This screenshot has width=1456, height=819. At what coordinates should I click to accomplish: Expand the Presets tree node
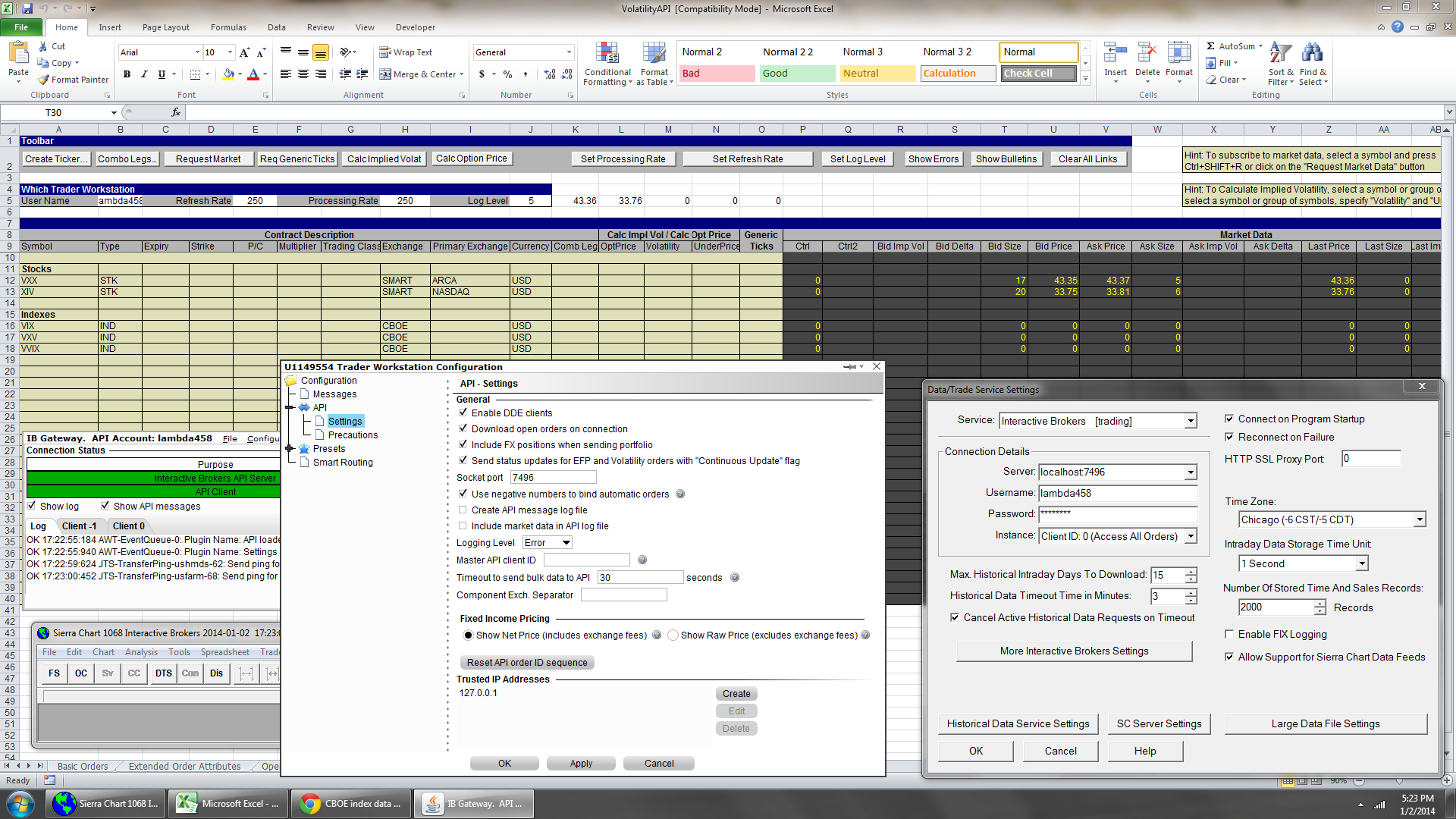[290, 449]
